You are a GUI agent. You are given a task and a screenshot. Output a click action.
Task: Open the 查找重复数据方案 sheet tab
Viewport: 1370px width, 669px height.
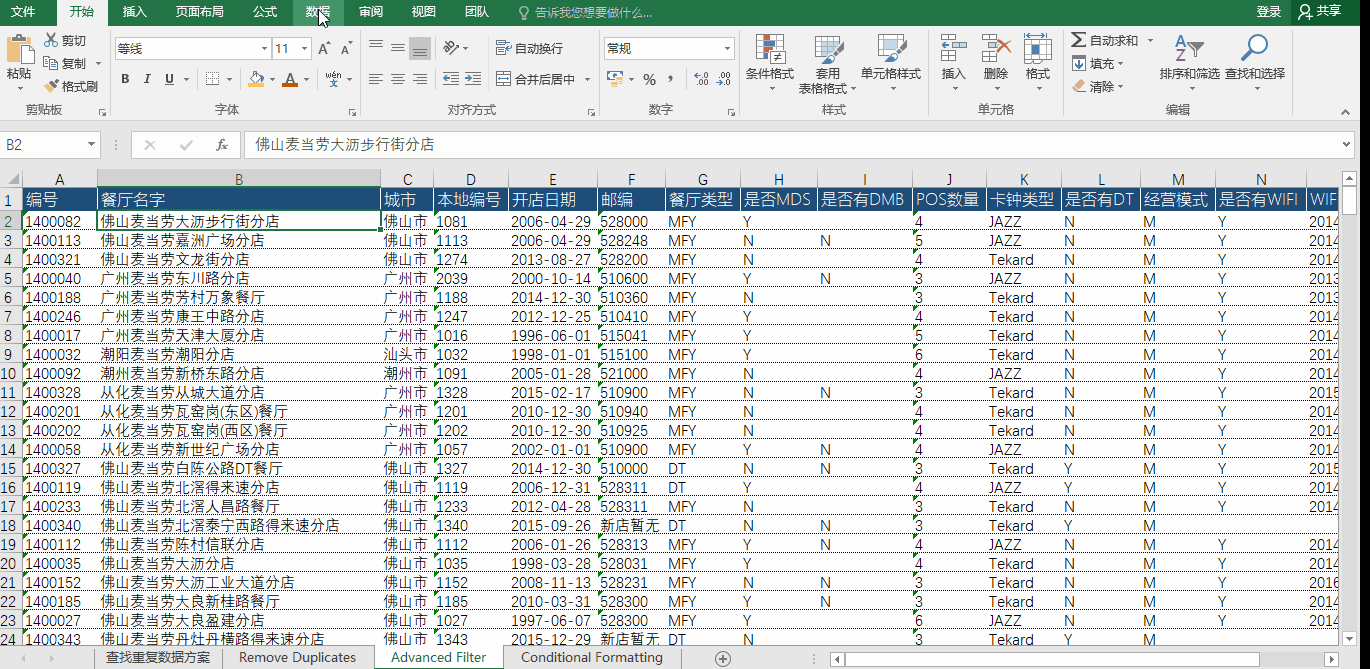click(x=158, y=658)
